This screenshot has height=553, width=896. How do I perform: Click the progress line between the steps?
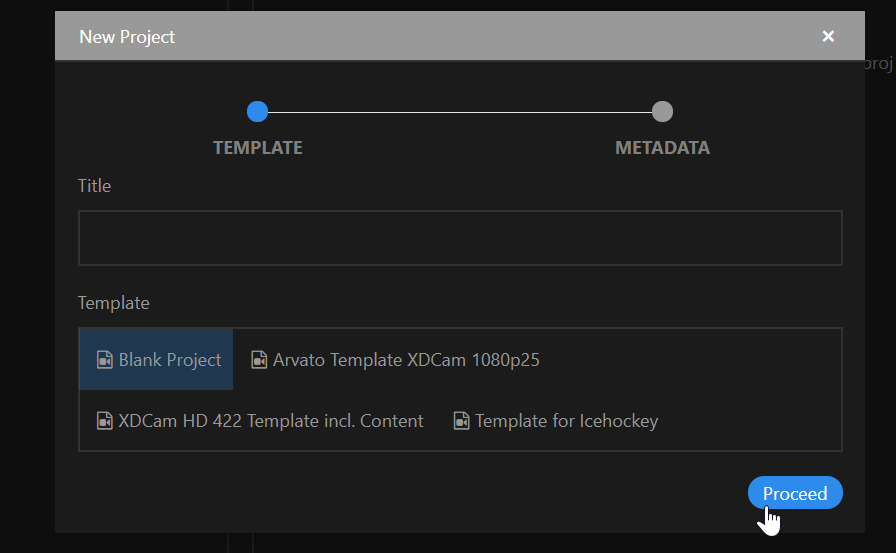point(459,112)
